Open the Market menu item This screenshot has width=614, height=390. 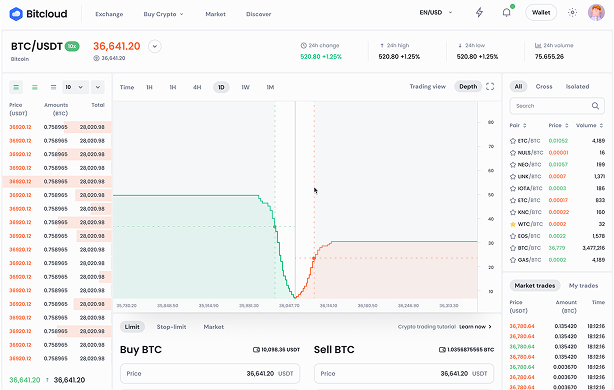(x=215, y=14)
